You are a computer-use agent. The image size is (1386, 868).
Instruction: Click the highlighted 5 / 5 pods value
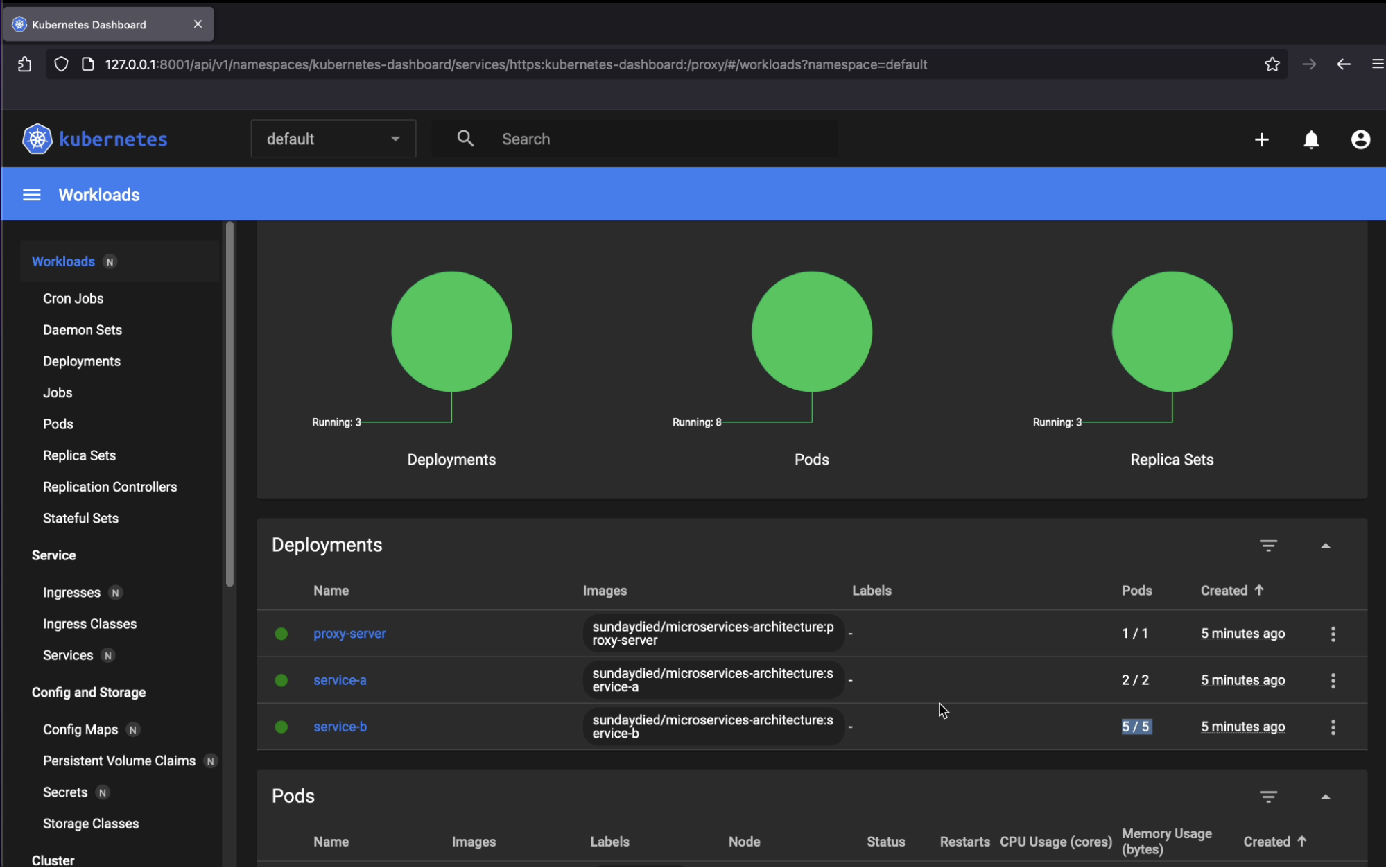click(x=1136, y=727)
